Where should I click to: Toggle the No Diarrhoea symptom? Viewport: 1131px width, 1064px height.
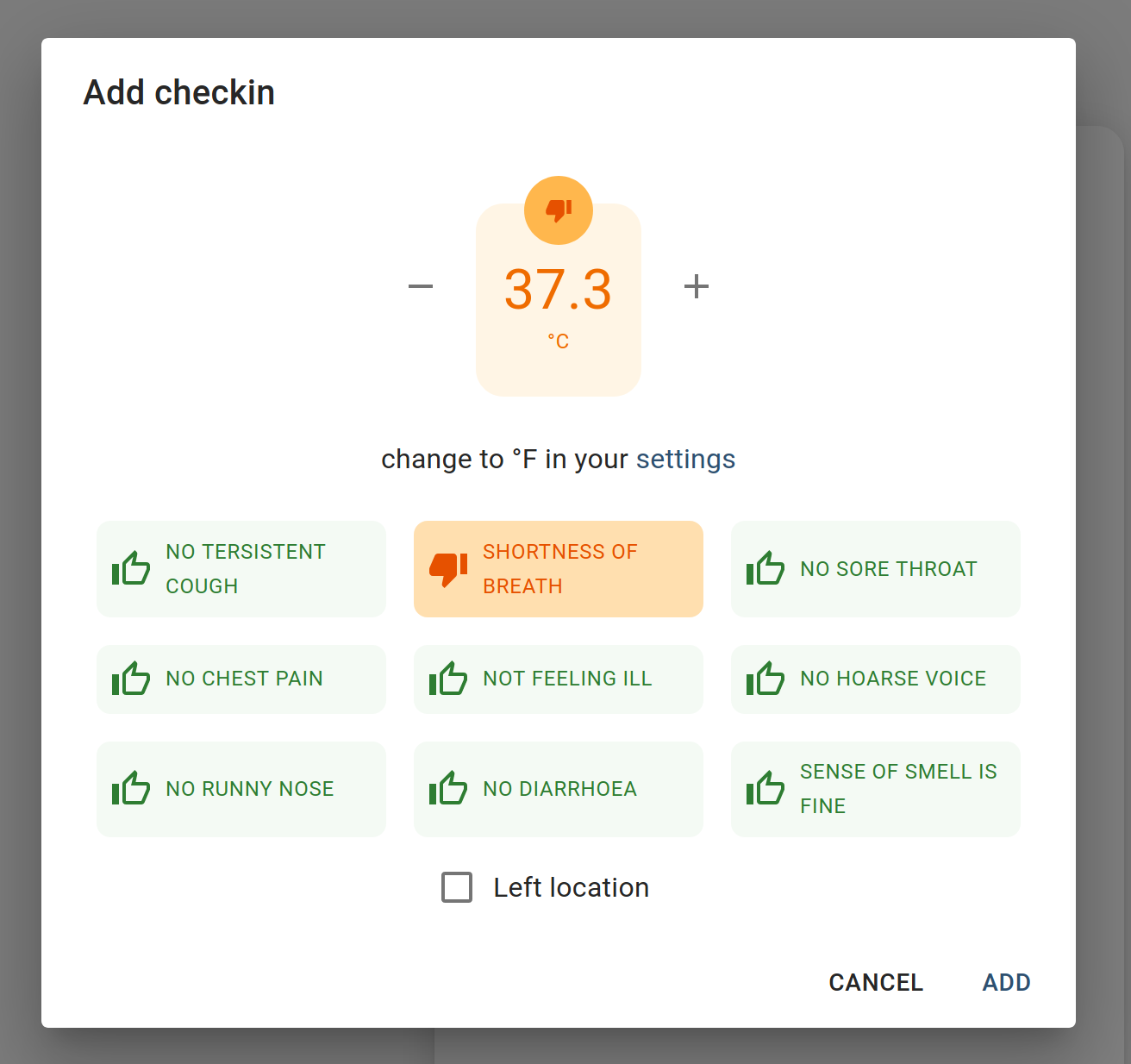pos(559,789)
